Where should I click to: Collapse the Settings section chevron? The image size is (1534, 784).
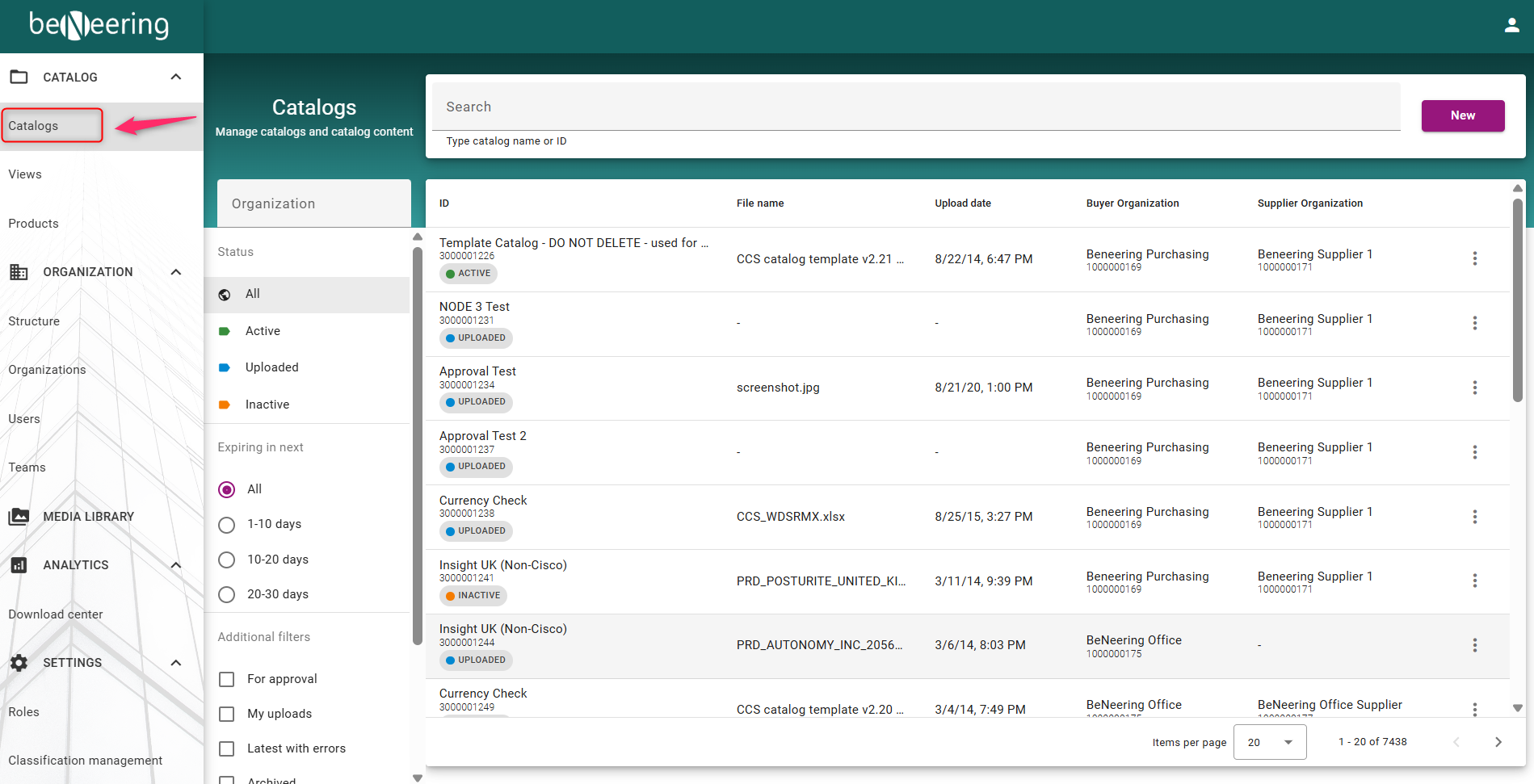(176, 663)
